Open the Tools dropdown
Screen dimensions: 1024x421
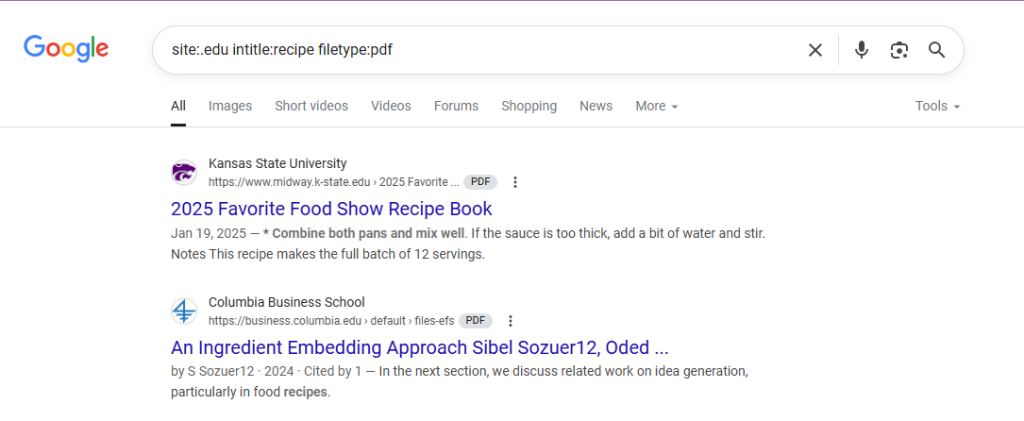click(x=937, y=106)
